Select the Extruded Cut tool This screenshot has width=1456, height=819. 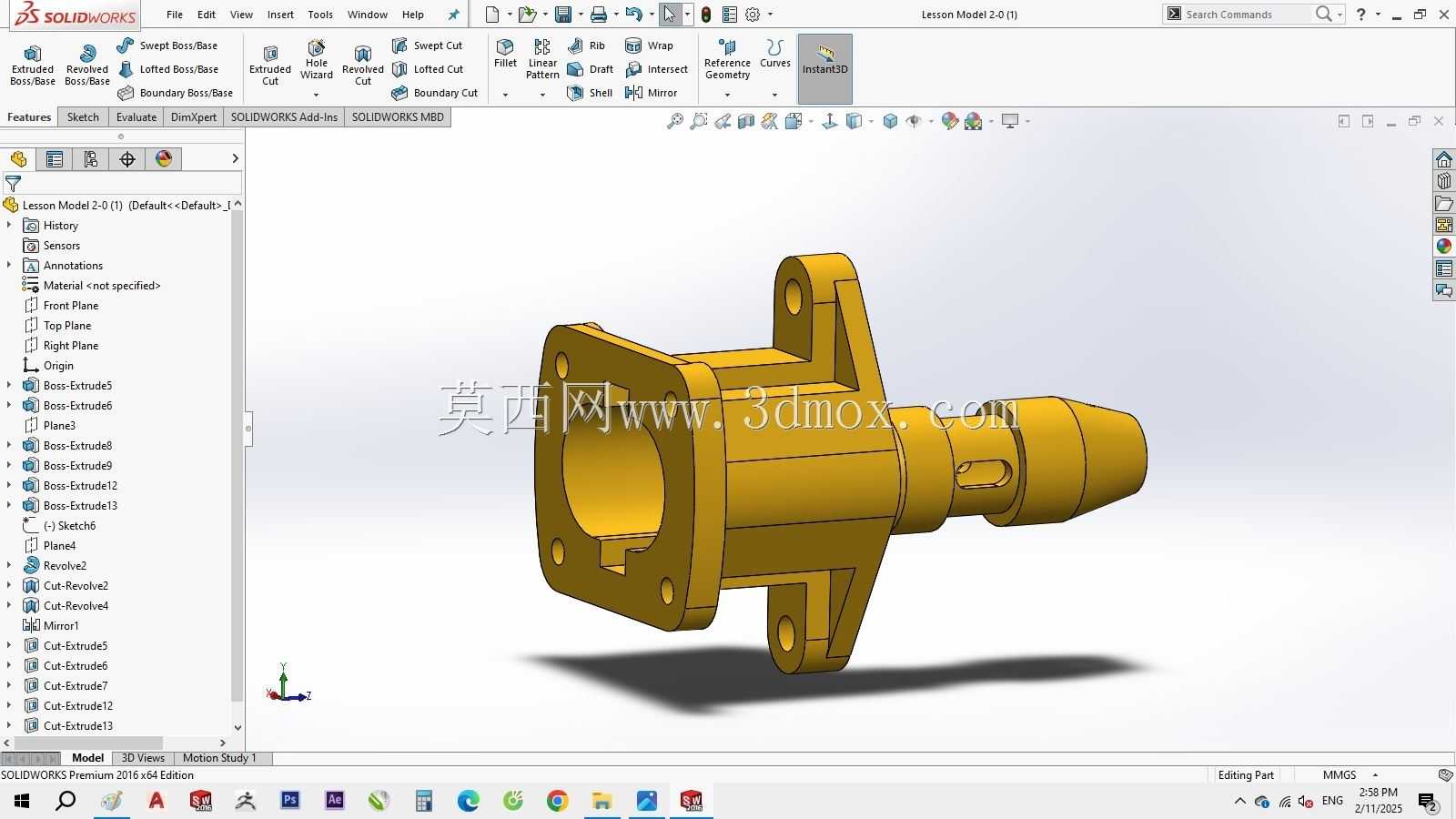[270, 66]
